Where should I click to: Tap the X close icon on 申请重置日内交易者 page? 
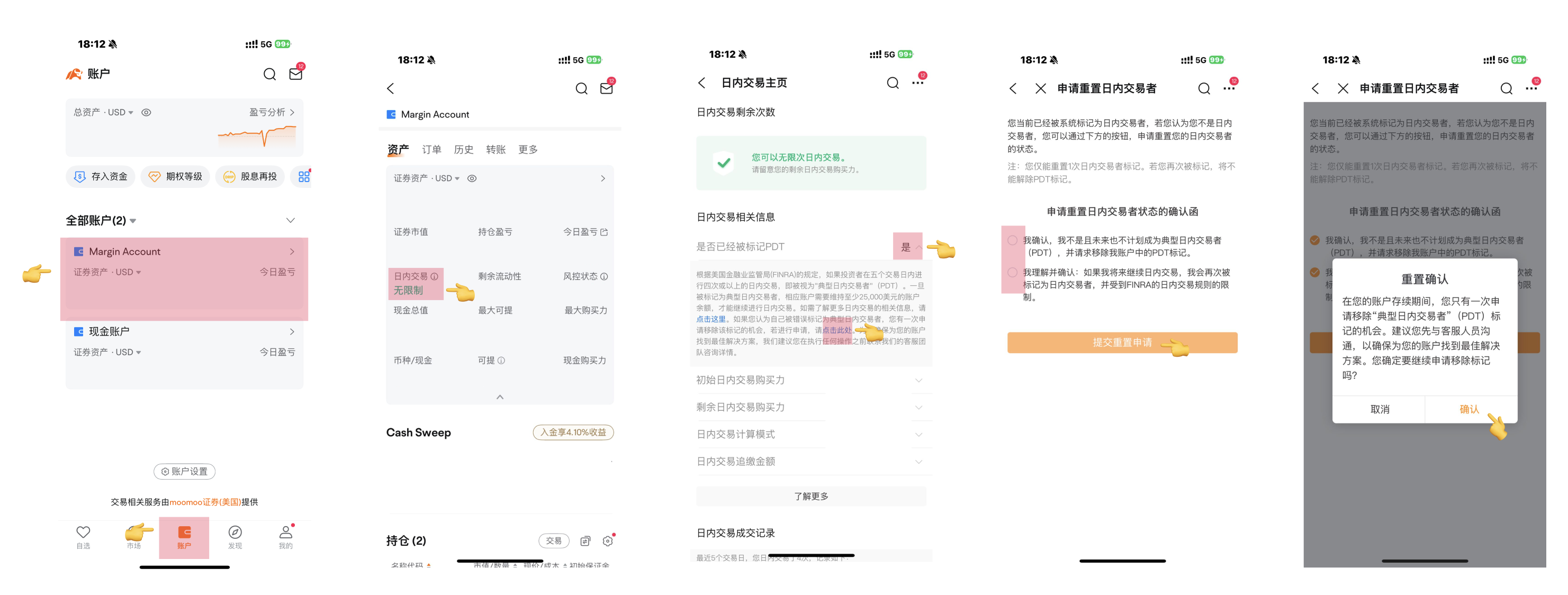click(1040, 89)
